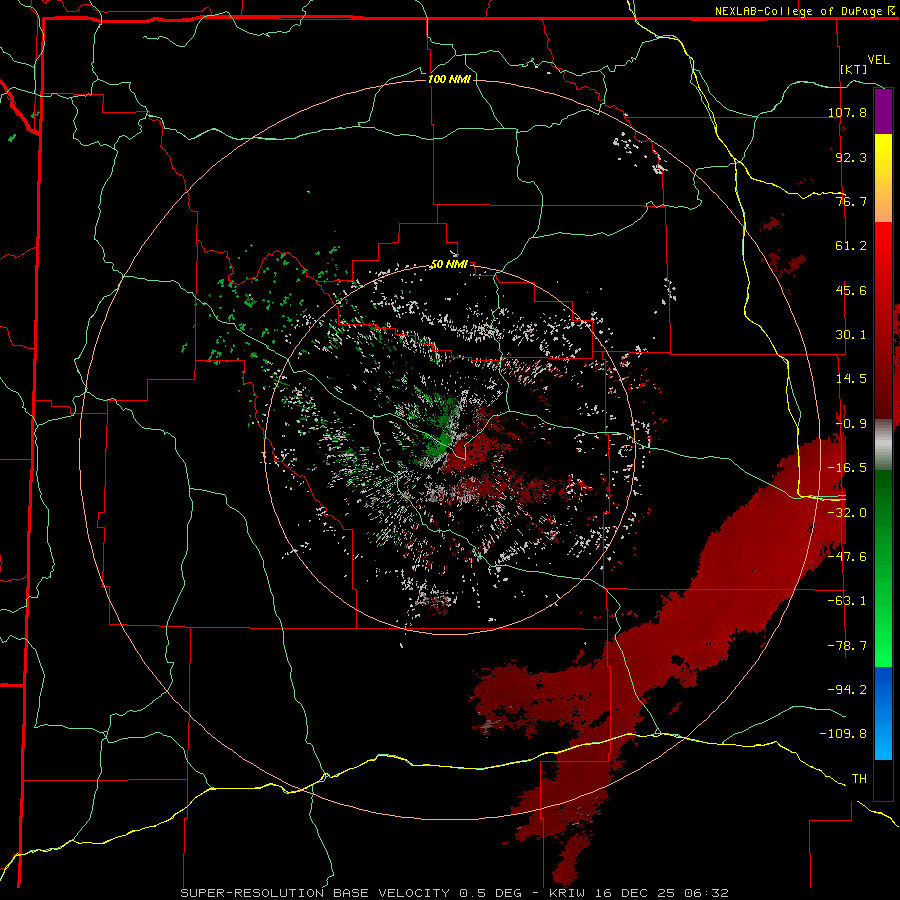Click the blue segment of velocity color bar
Viewport: 900px width, 900px height.
883,713
